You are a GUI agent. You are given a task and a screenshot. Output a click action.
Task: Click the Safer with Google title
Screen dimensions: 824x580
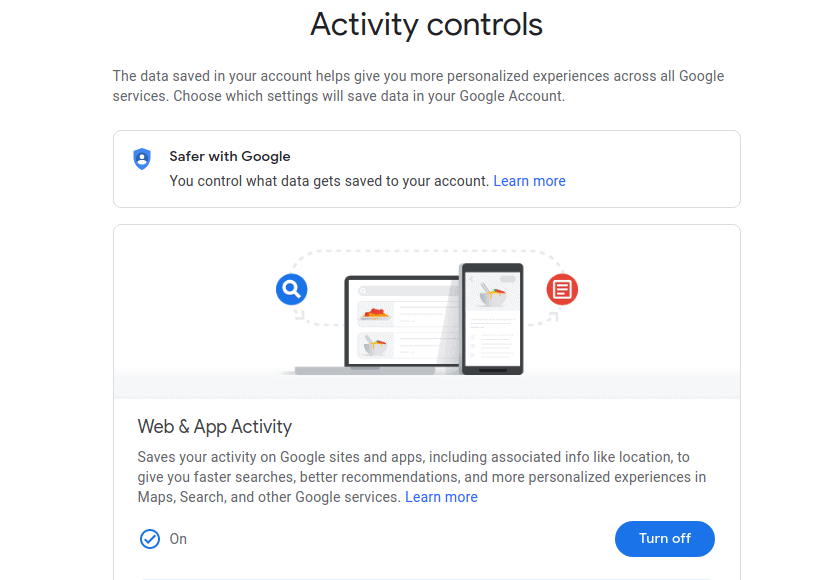tap(230, 157)
